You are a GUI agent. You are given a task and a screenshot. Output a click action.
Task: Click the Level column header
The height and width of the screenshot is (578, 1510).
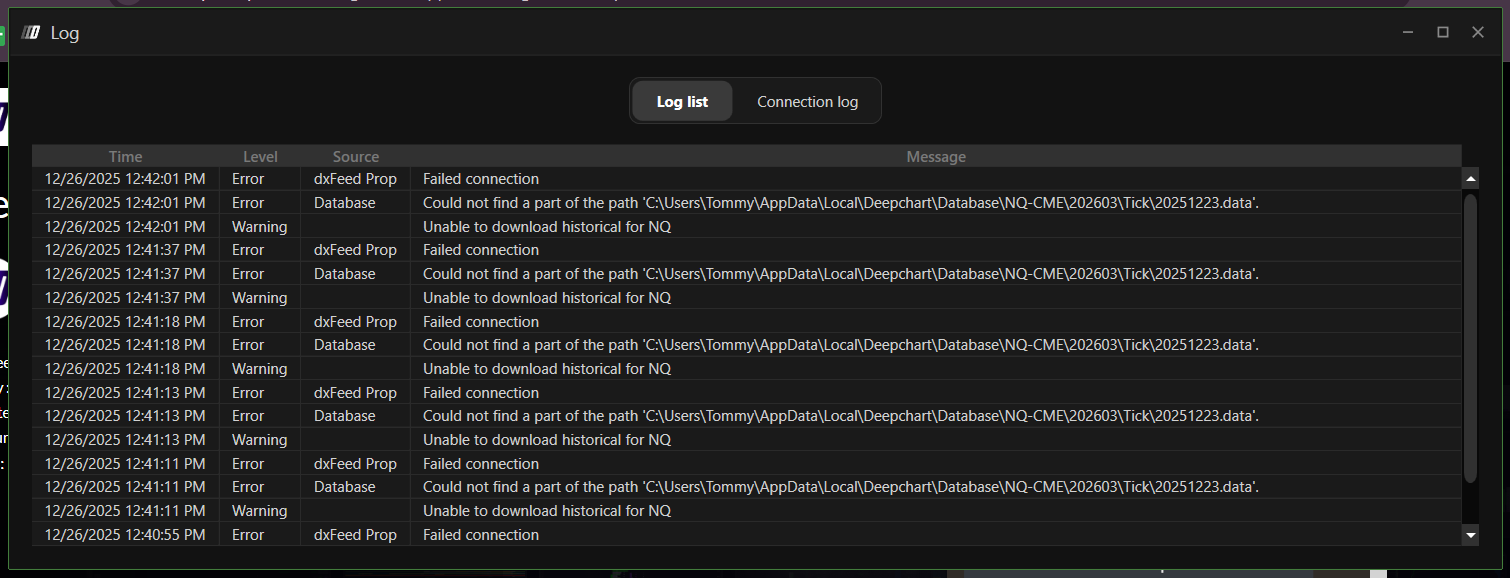(x=260, y=157)
